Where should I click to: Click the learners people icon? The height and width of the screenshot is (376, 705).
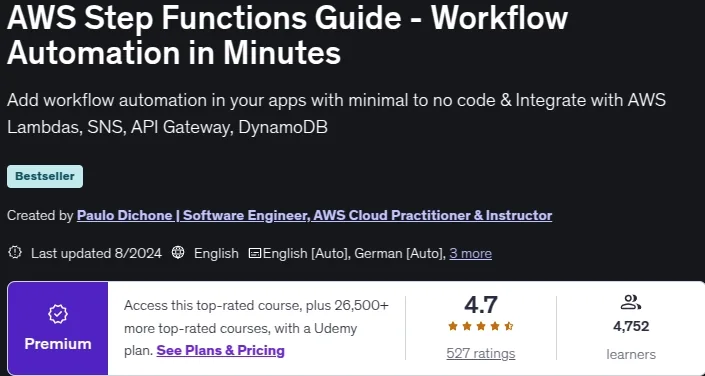point(630,302)
